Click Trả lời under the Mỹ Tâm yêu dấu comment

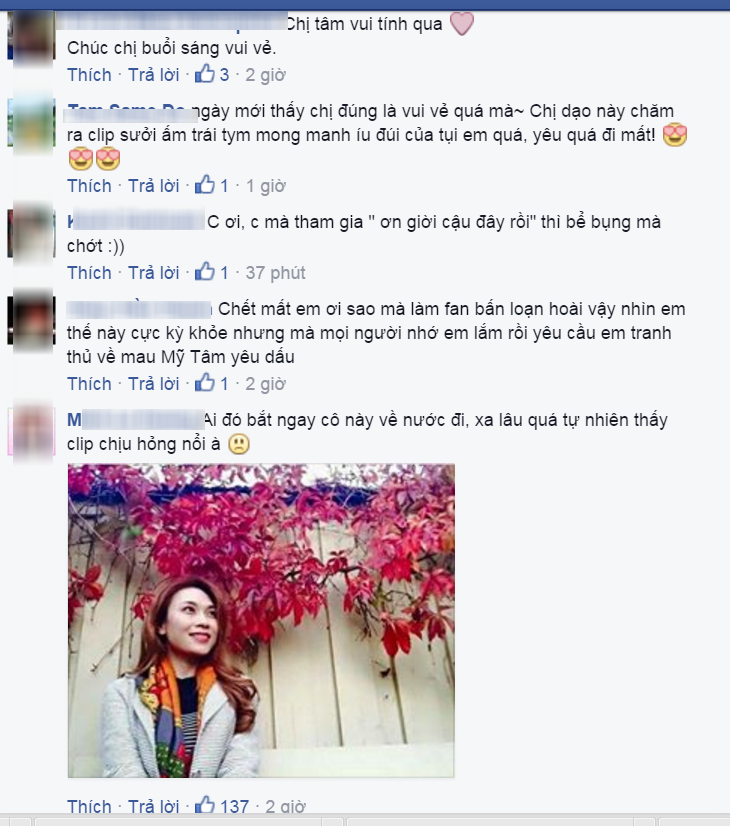click(154, 384)
